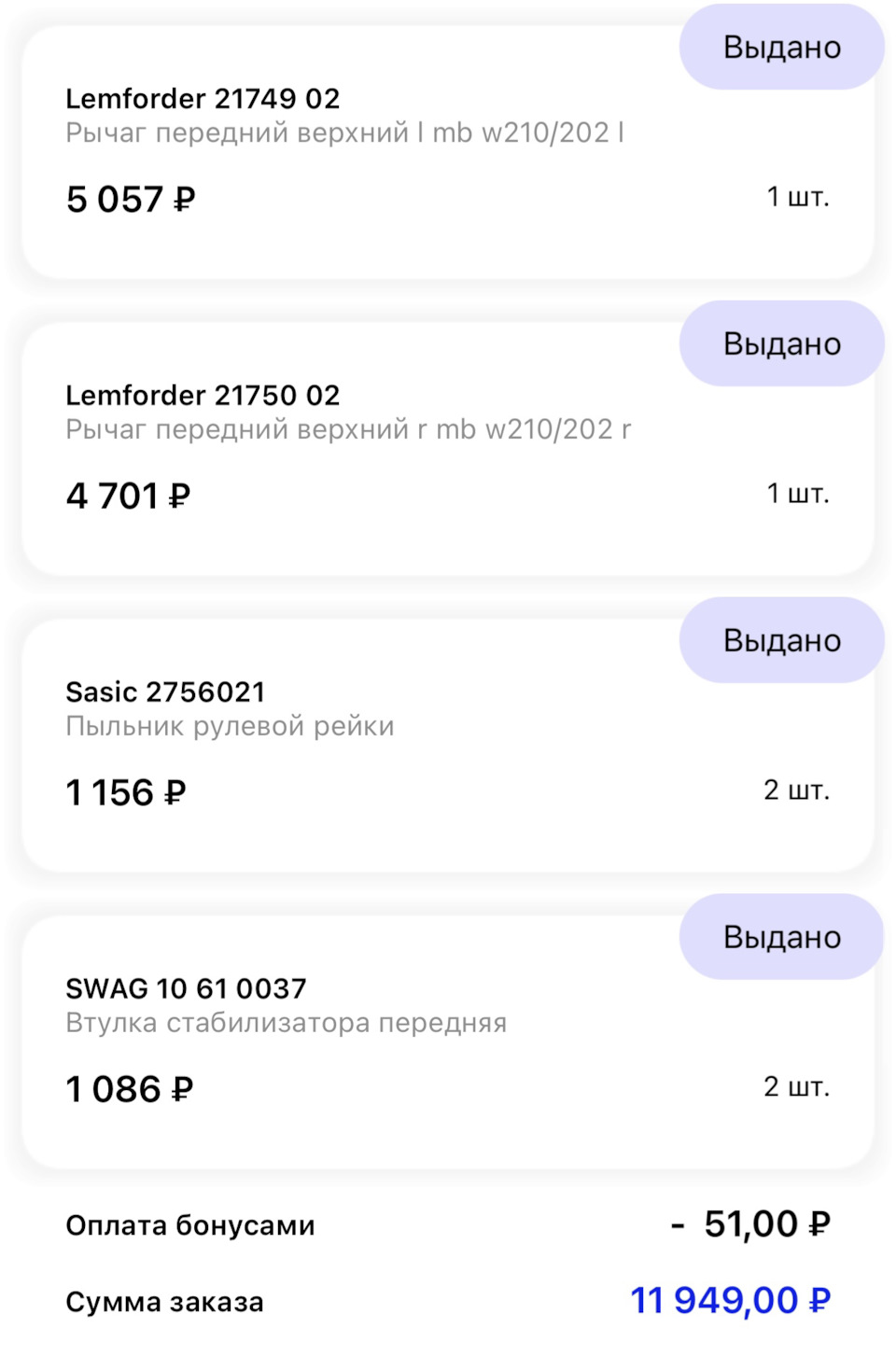
Task: Tap the 4 701 ₽ price
Action: [x=128, y=496]
